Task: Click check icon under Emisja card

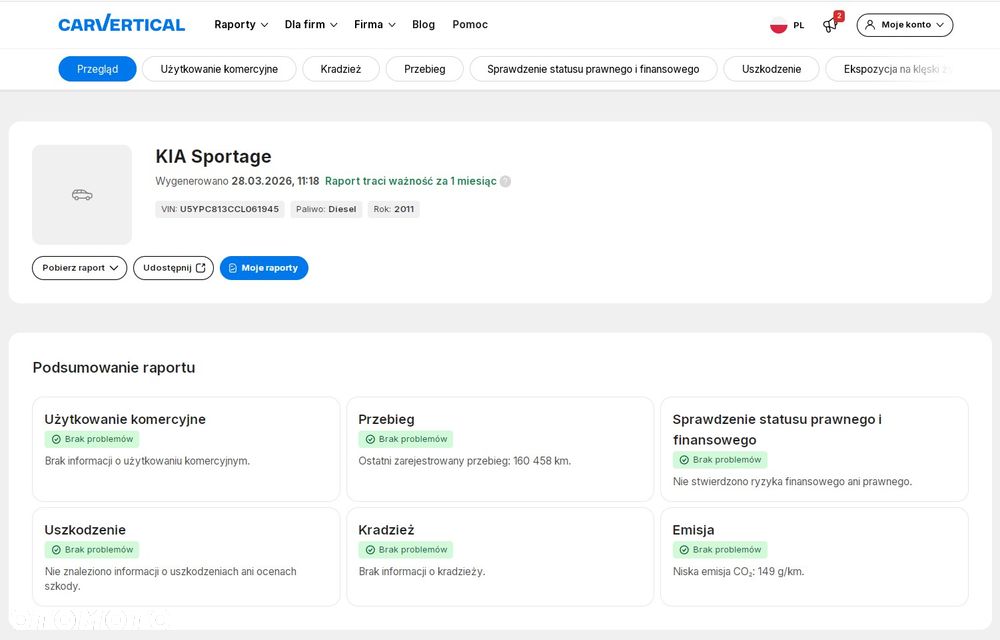Action: point(684,549)
